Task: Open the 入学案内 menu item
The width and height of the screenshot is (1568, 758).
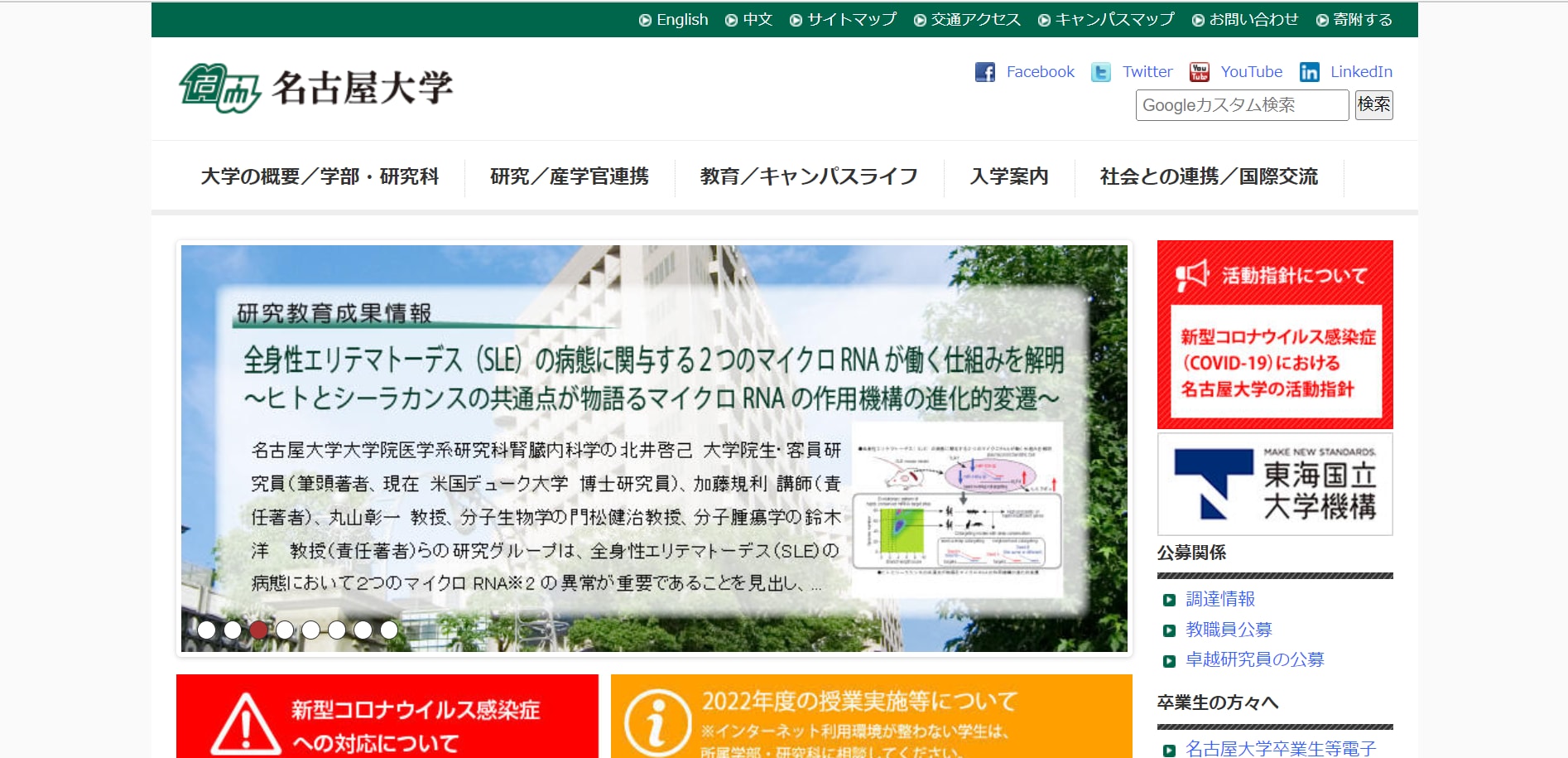Action: (1008, 176)
